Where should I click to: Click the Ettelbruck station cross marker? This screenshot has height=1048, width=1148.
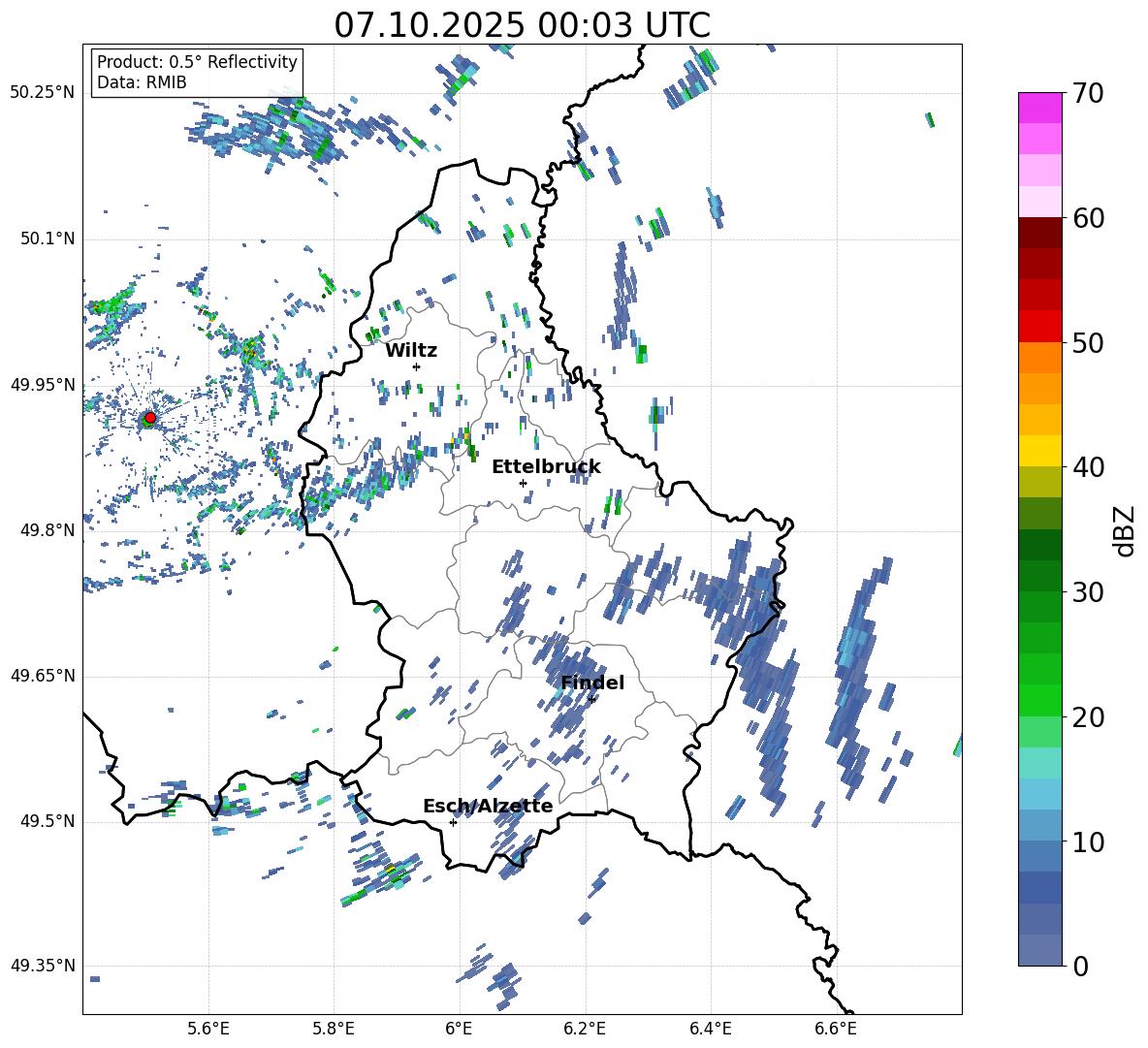click(523, 483)
